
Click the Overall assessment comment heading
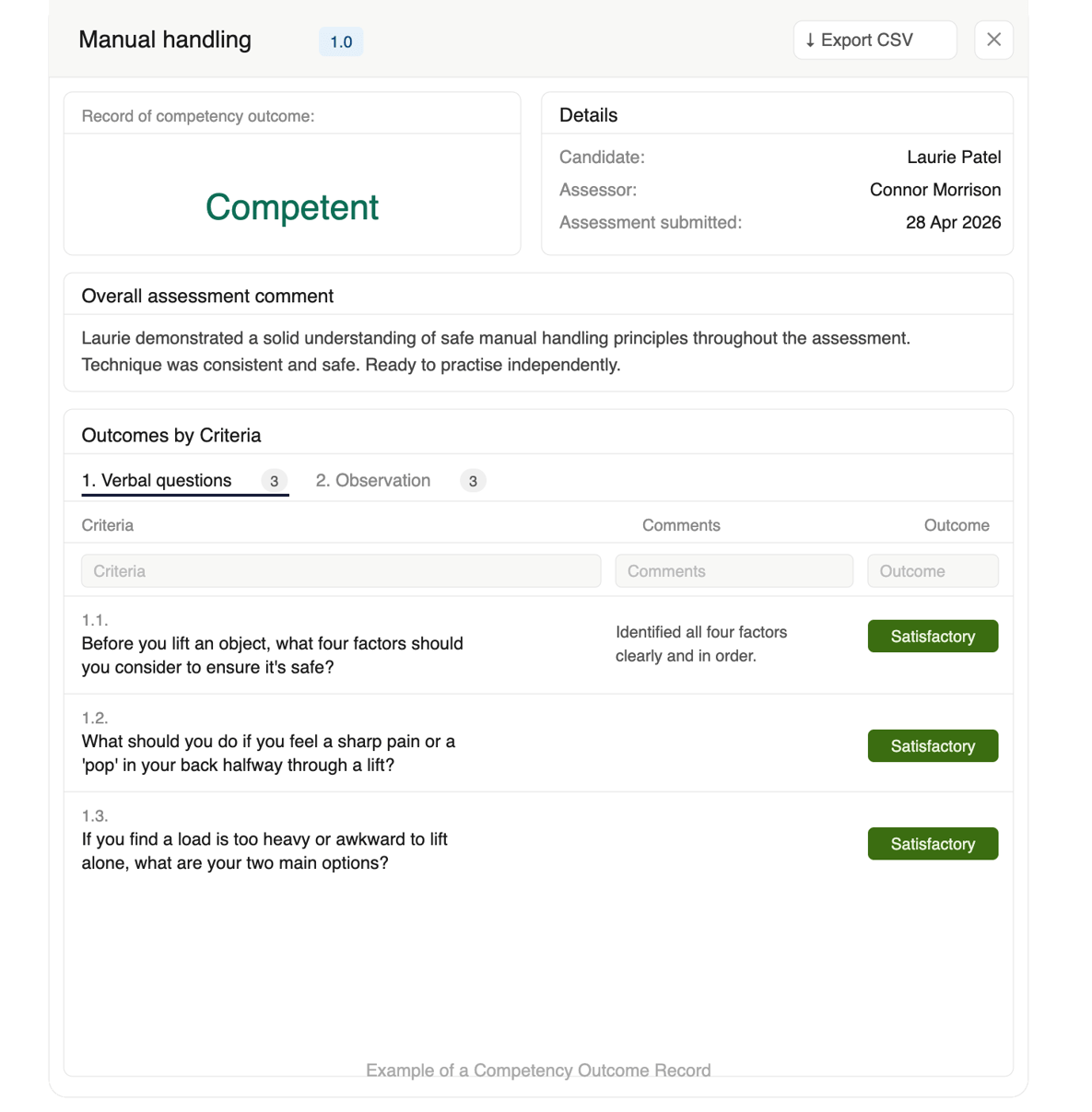[207, 296]
